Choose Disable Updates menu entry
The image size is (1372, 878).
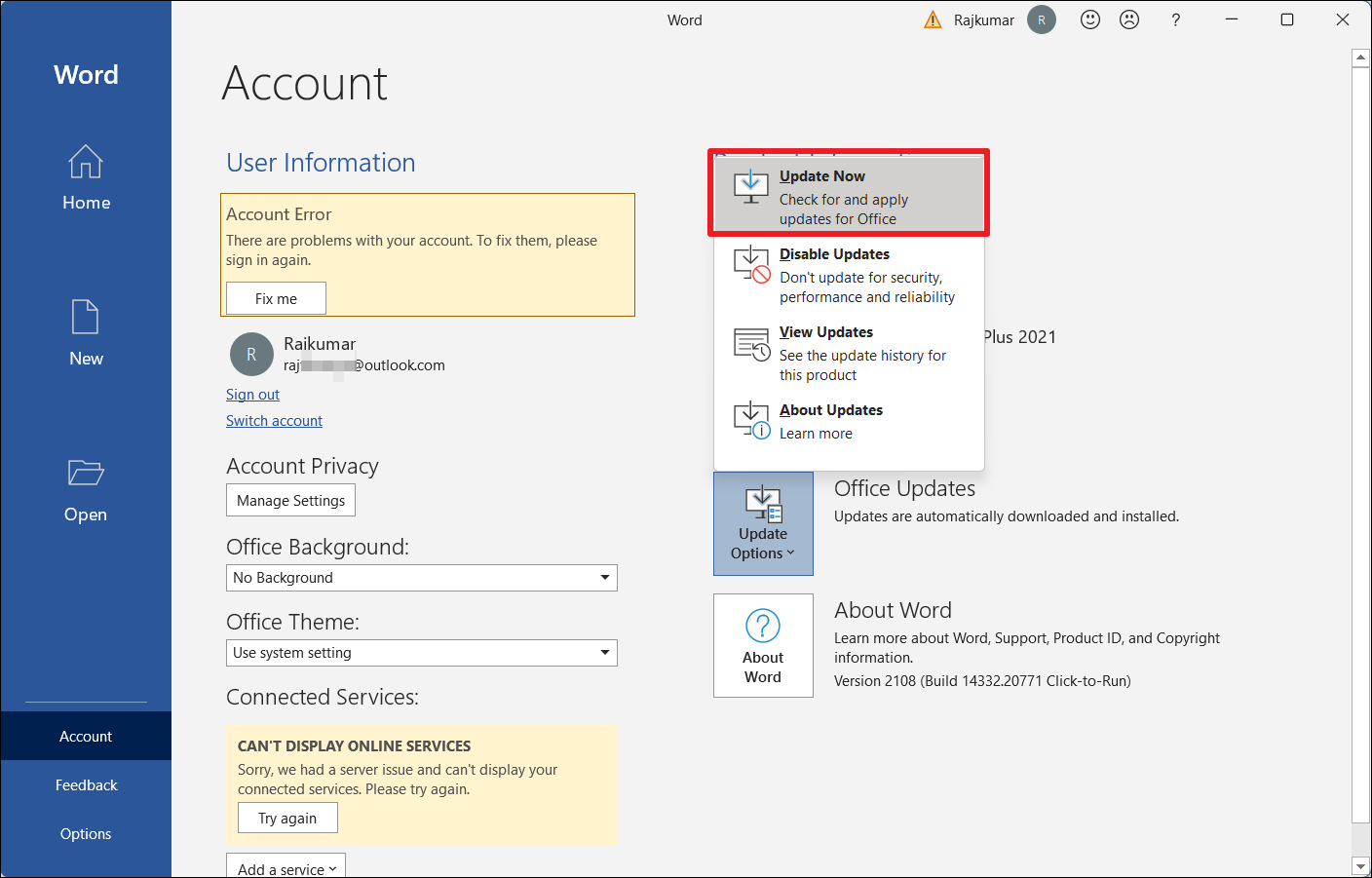pyautogui.click(x=849, y=275)
